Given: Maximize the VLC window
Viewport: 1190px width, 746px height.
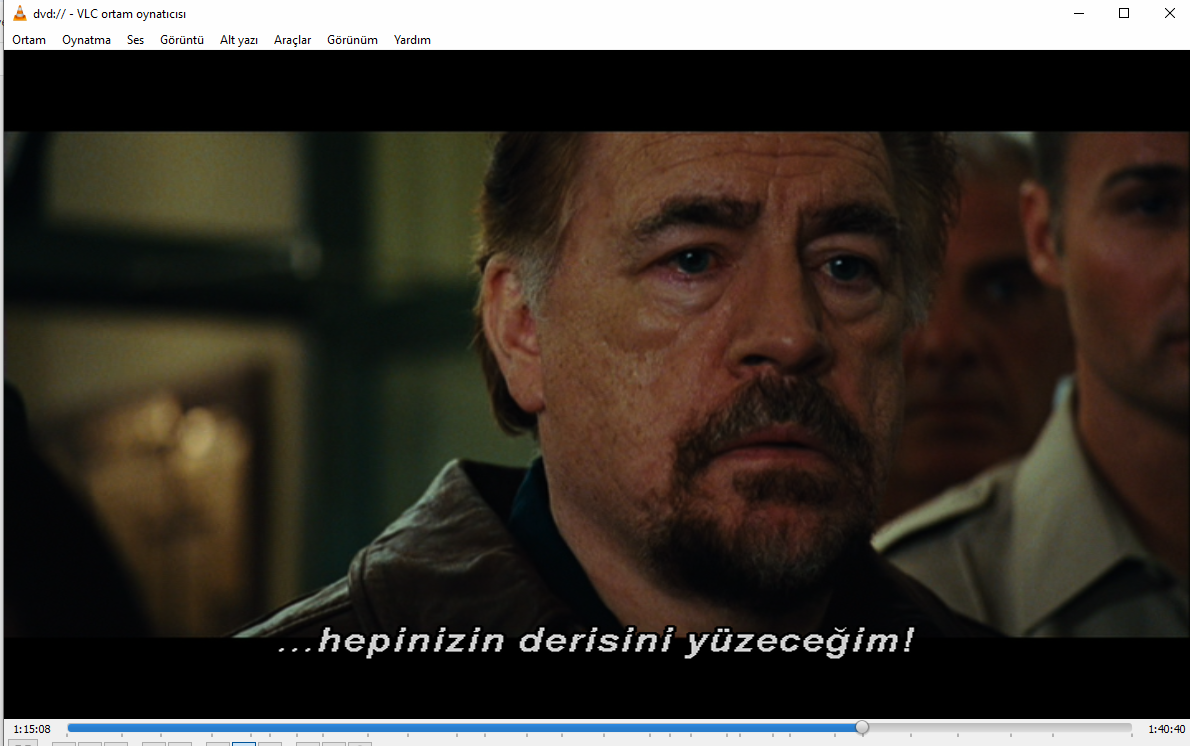Looking at the screenshot, I should pos(1124,13).
